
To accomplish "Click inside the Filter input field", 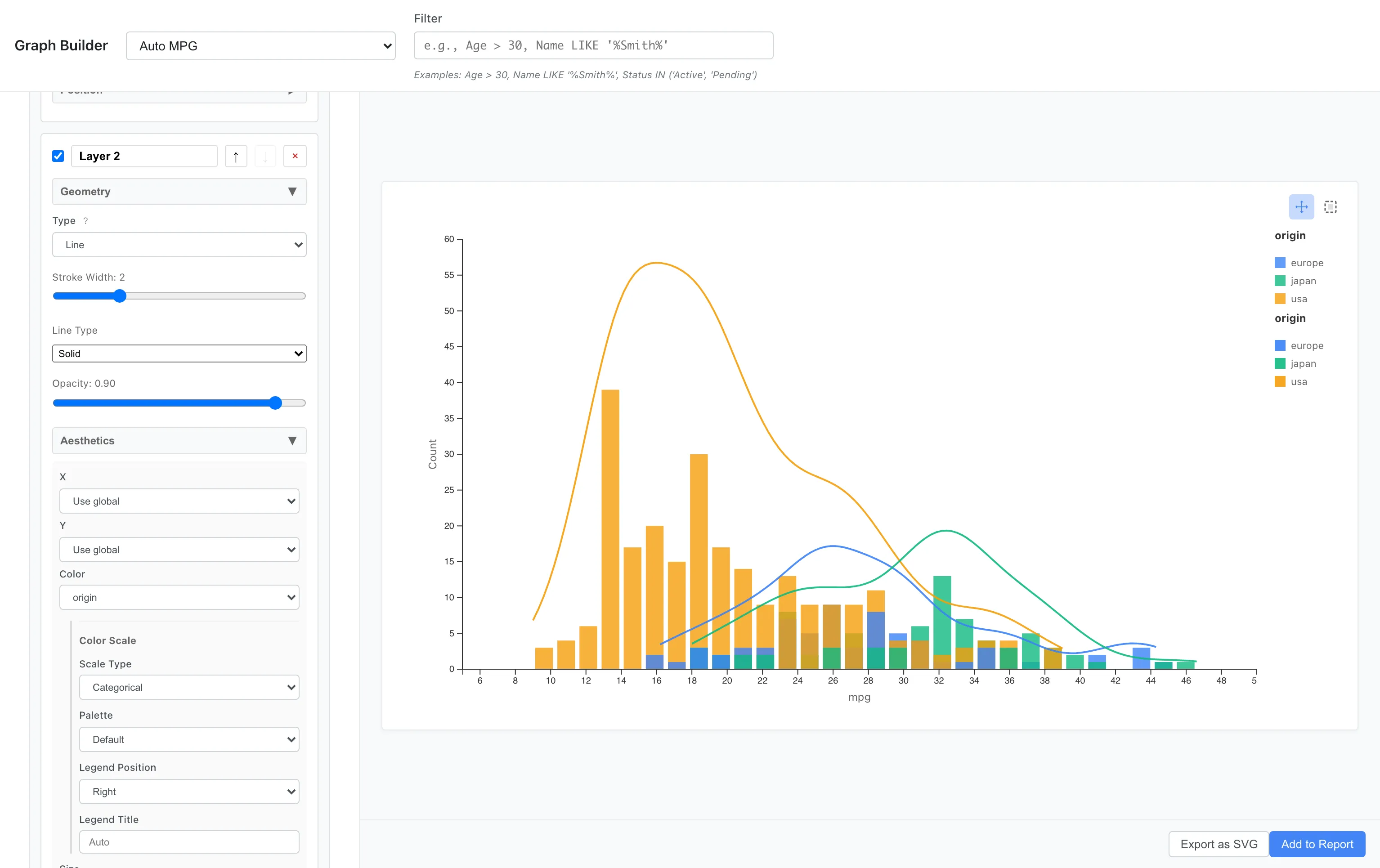I will [593, 45].
